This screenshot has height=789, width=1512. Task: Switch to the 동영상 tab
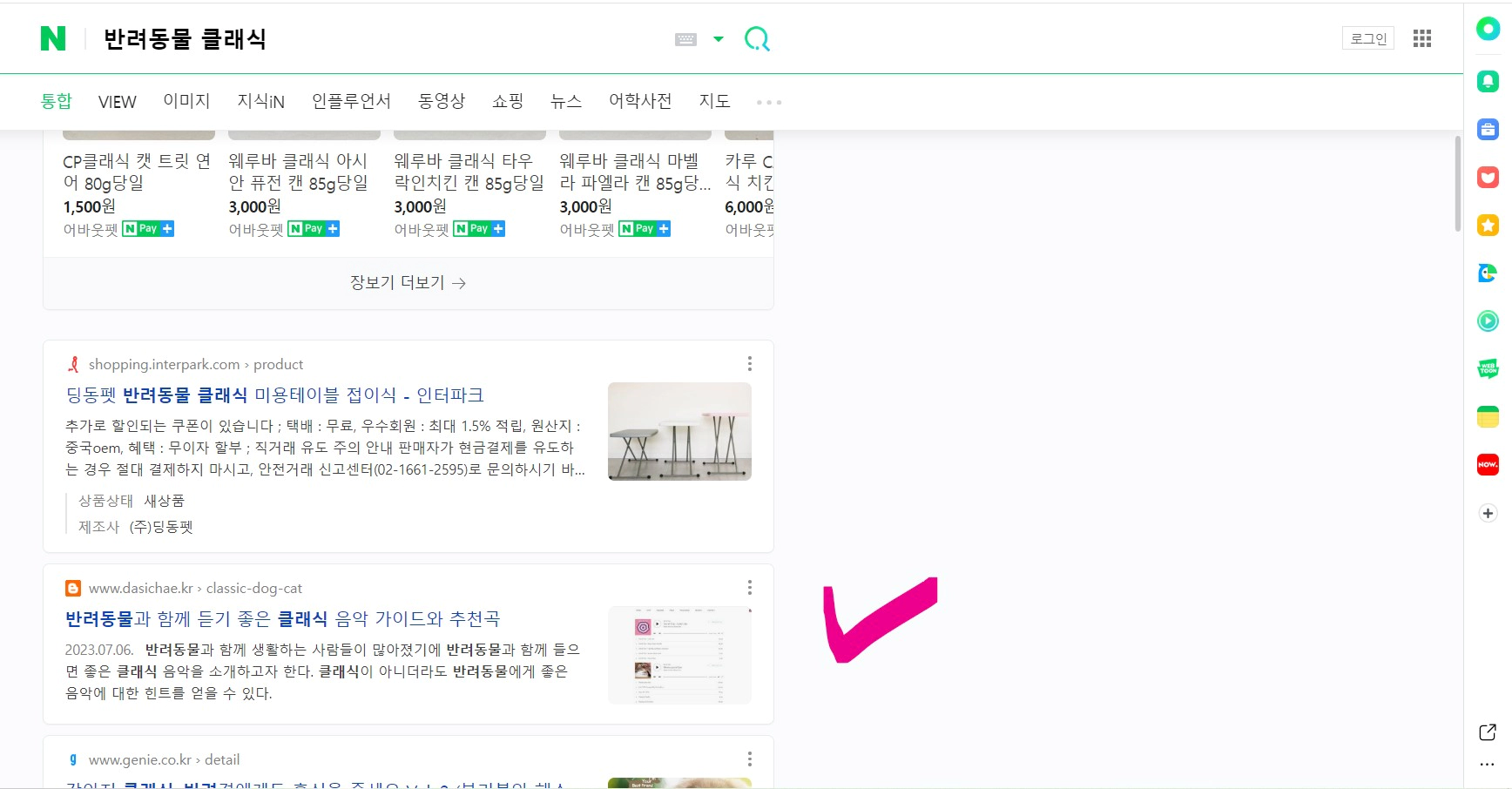pyautogui.click(x=442, y=101)
